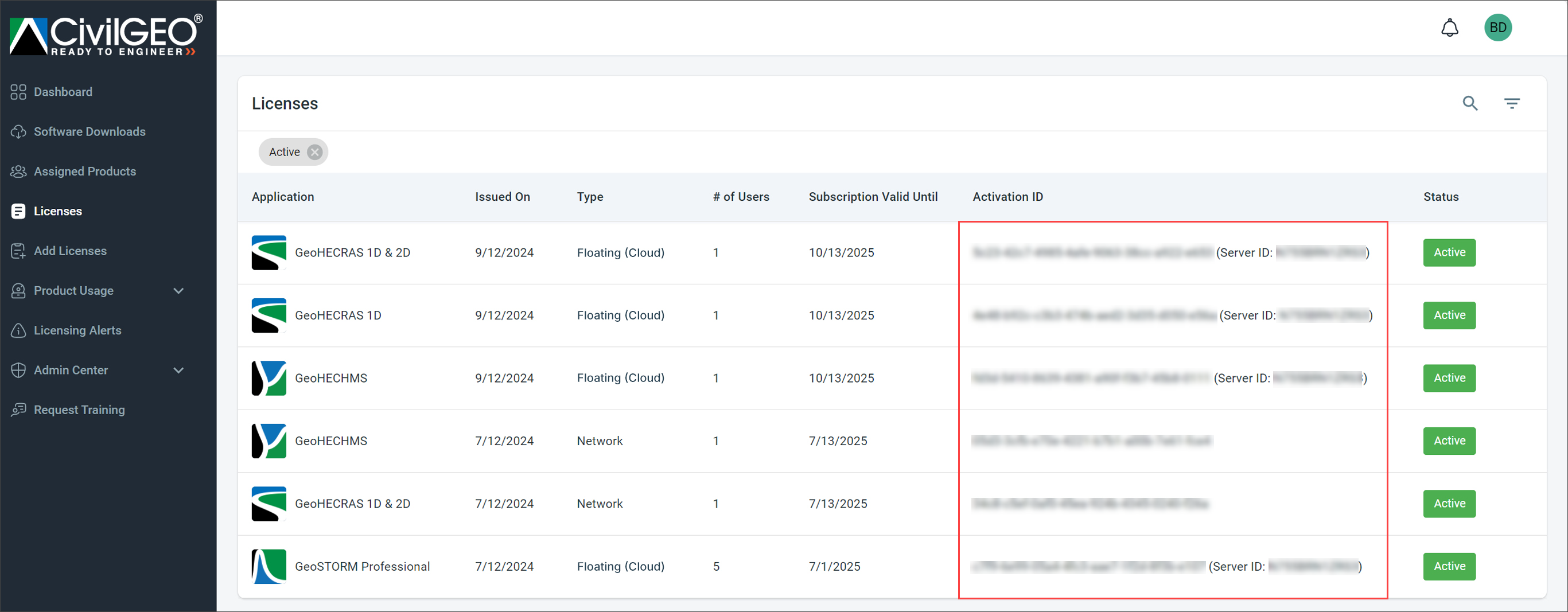Toggle the Active status on the GeoHECHMS Network license
This screenshot has height=612, width=1568.
coord(1449,441)
